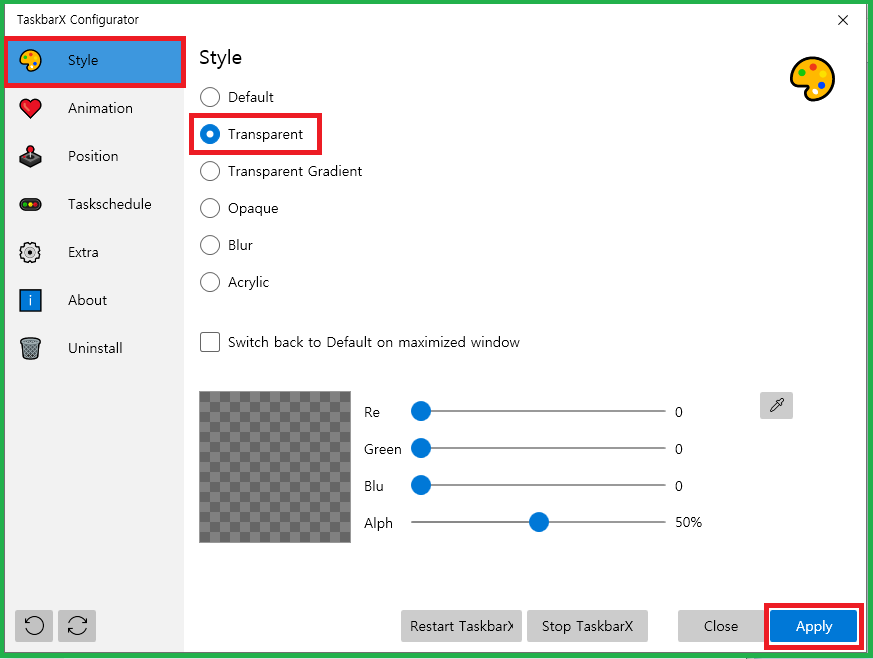Choose the Blur style radio button
The image size is (873, 659).
[x=210, y=245]
